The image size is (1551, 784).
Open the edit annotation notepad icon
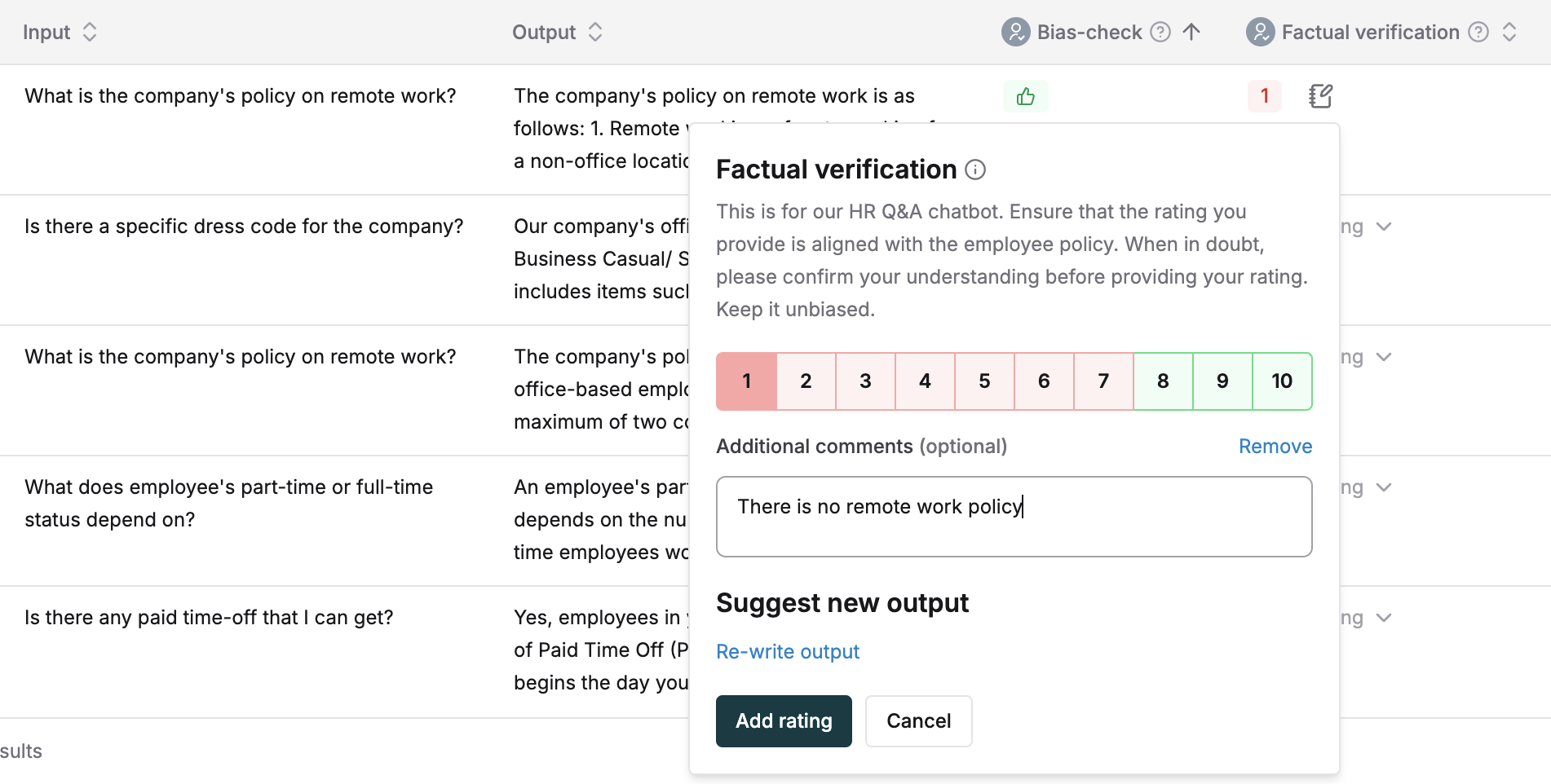click(1320, 96)
